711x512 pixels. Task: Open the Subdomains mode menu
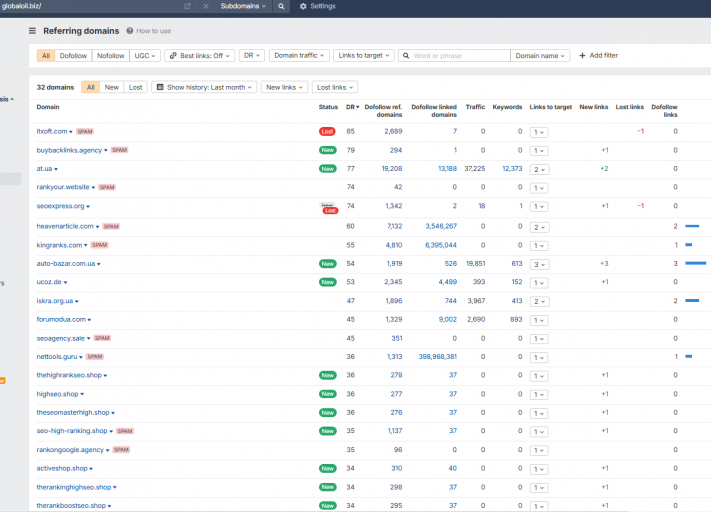(243, 6)
